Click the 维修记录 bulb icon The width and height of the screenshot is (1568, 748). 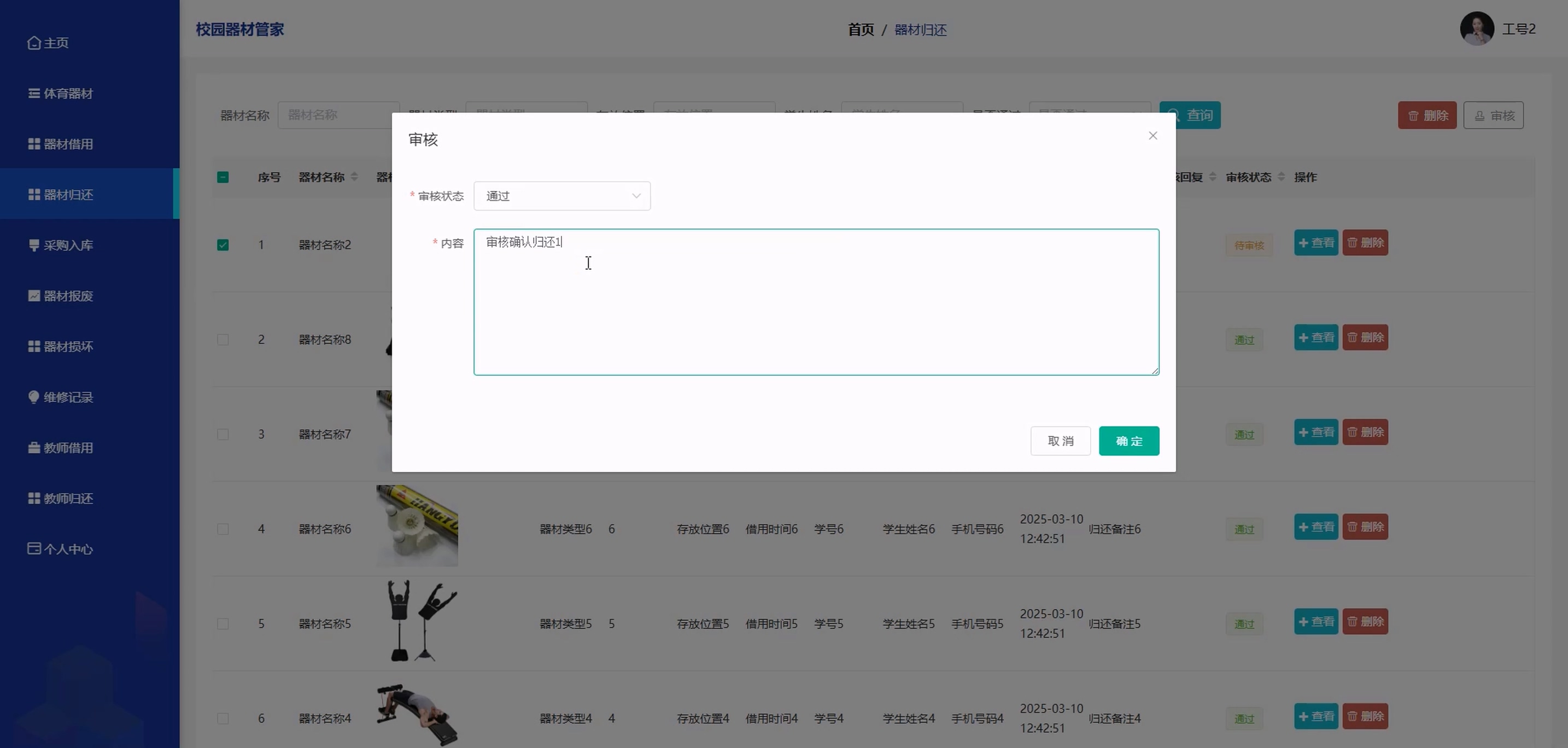coord(34,397)
